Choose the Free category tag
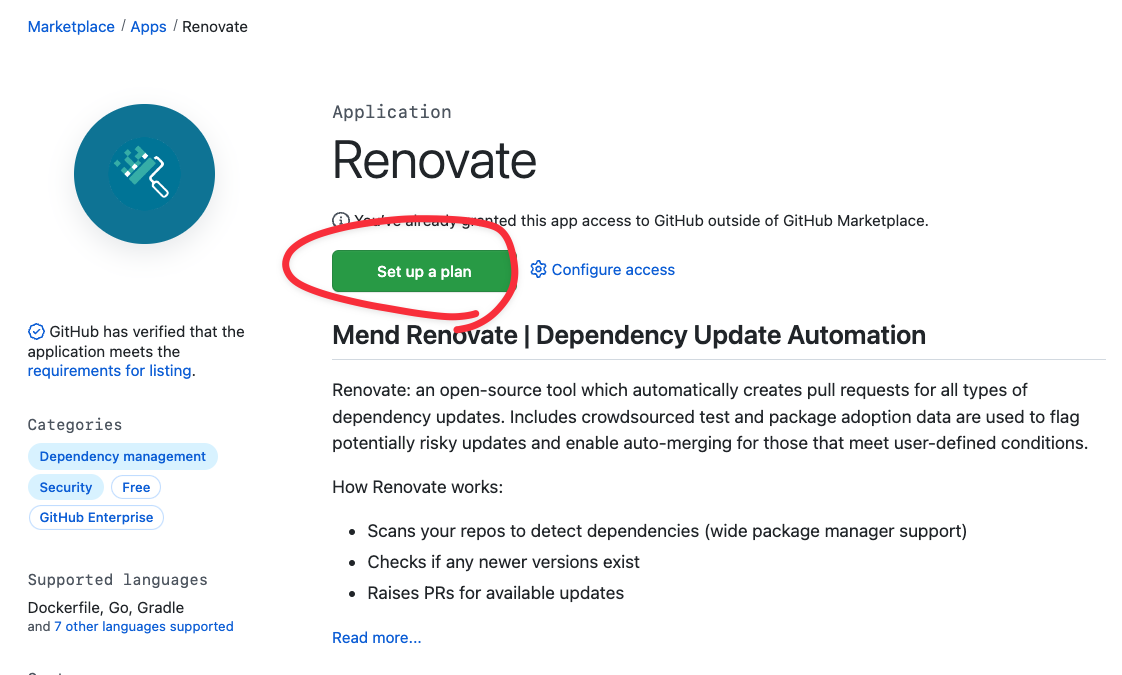 click(x=136, y=487)
